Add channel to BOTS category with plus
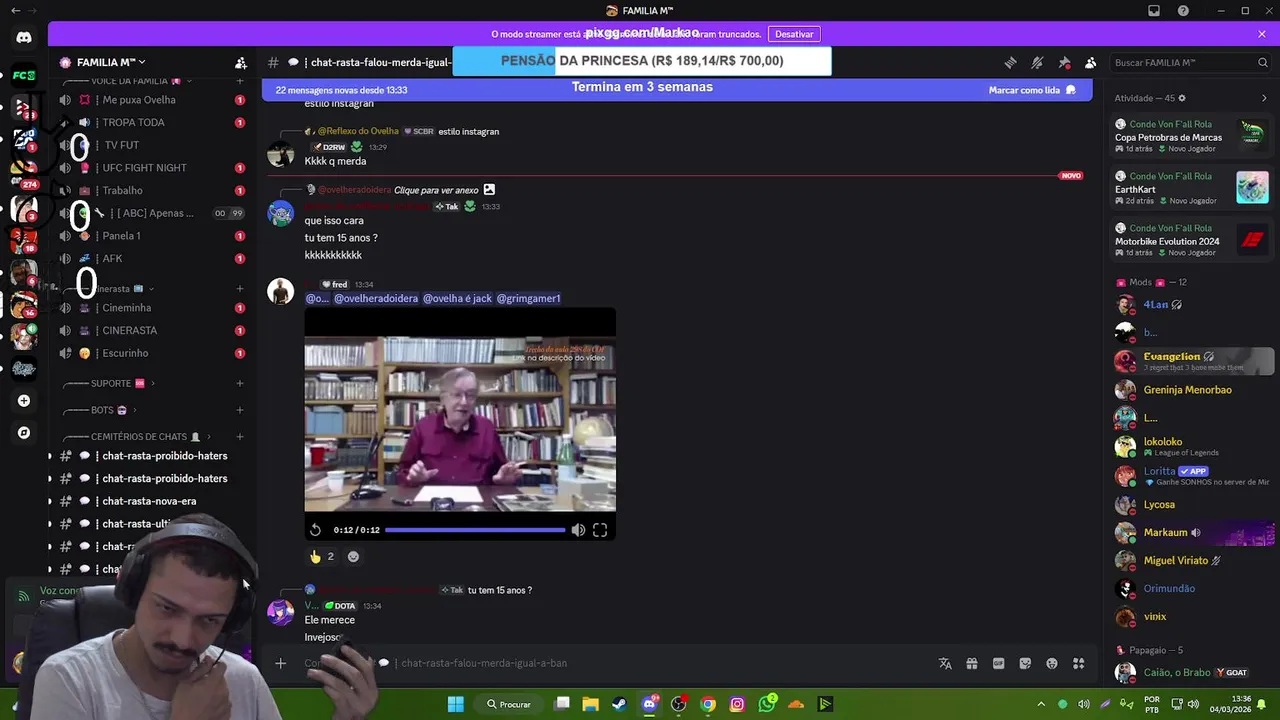1280x720 pixels. (240, 410)
